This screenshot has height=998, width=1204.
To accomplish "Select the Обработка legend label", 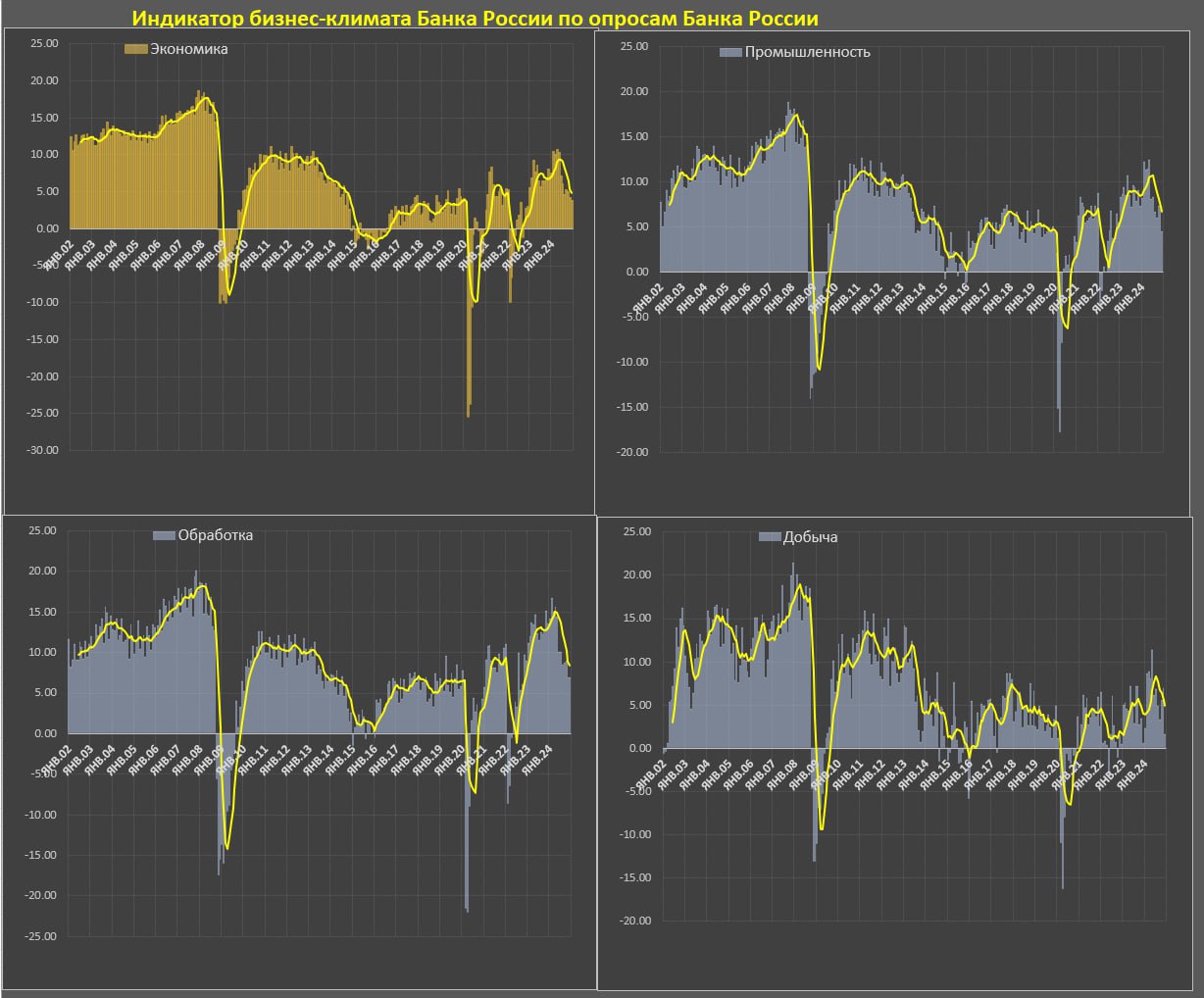I will [215, 535].
